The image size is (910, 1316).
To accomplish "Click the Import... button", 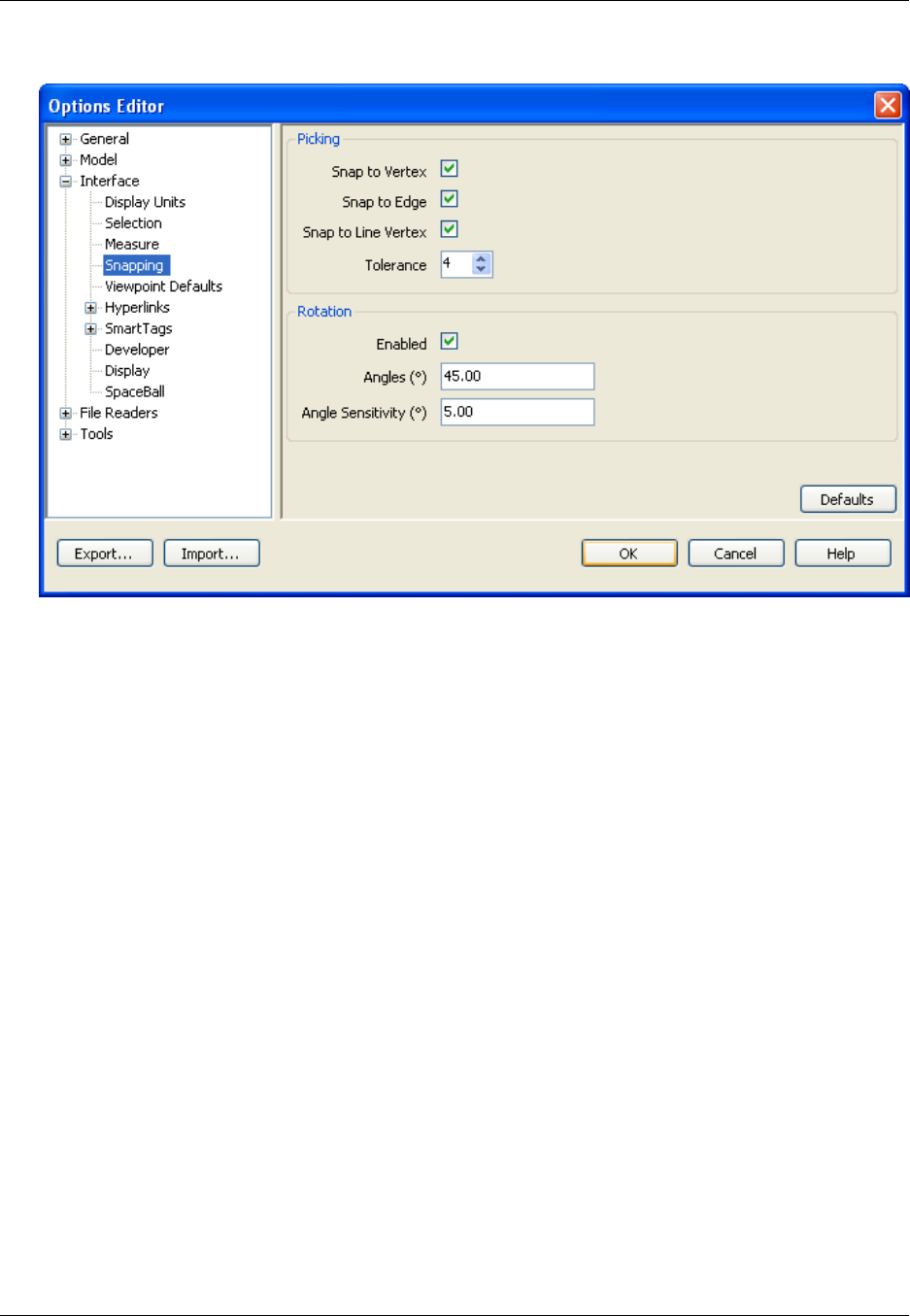I will click(212, 554).
